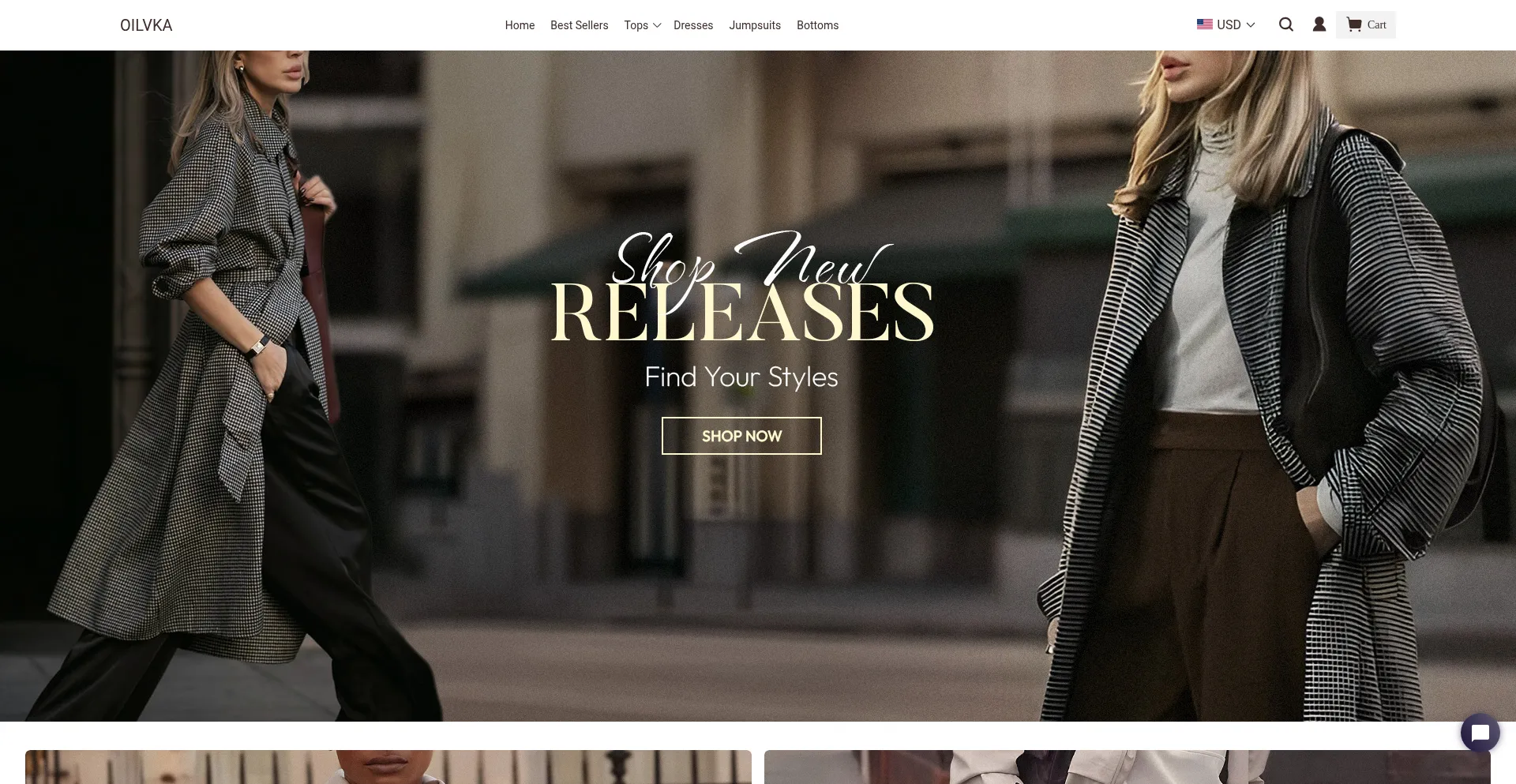Click the SHOP NOW button
Image resolution: width=1516 pixels, height=784 pixels.
pos(741,436)
